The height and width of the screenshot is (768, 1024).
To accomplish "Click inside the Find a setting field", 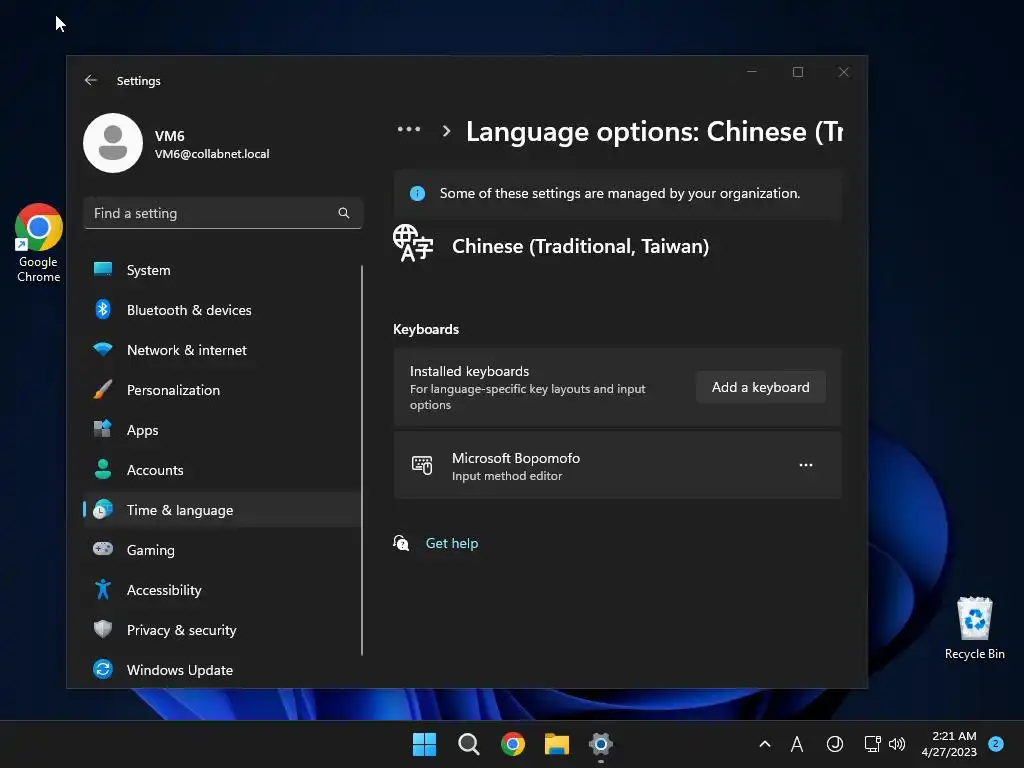I will point(223,213).
